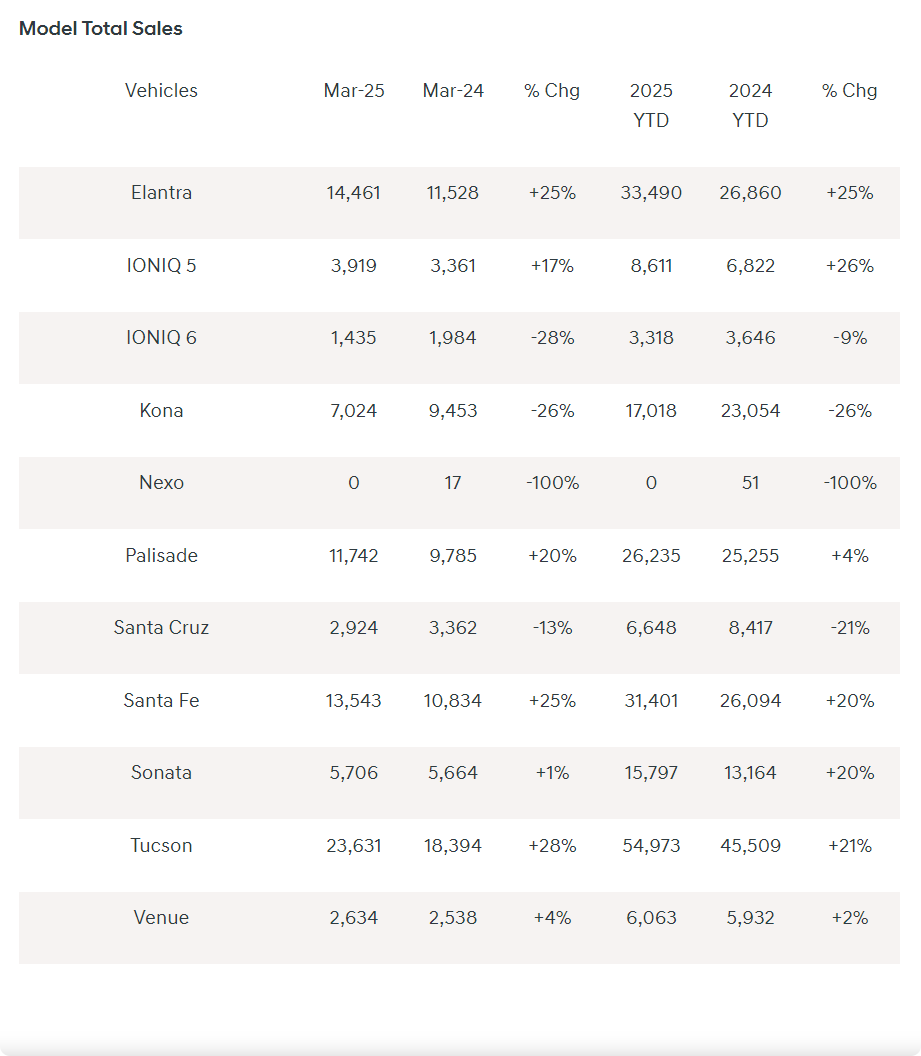Select the 2025 YTD column header
This screenshot has height=1056, width=921.
pyautogui.click(x=651, y=105)
